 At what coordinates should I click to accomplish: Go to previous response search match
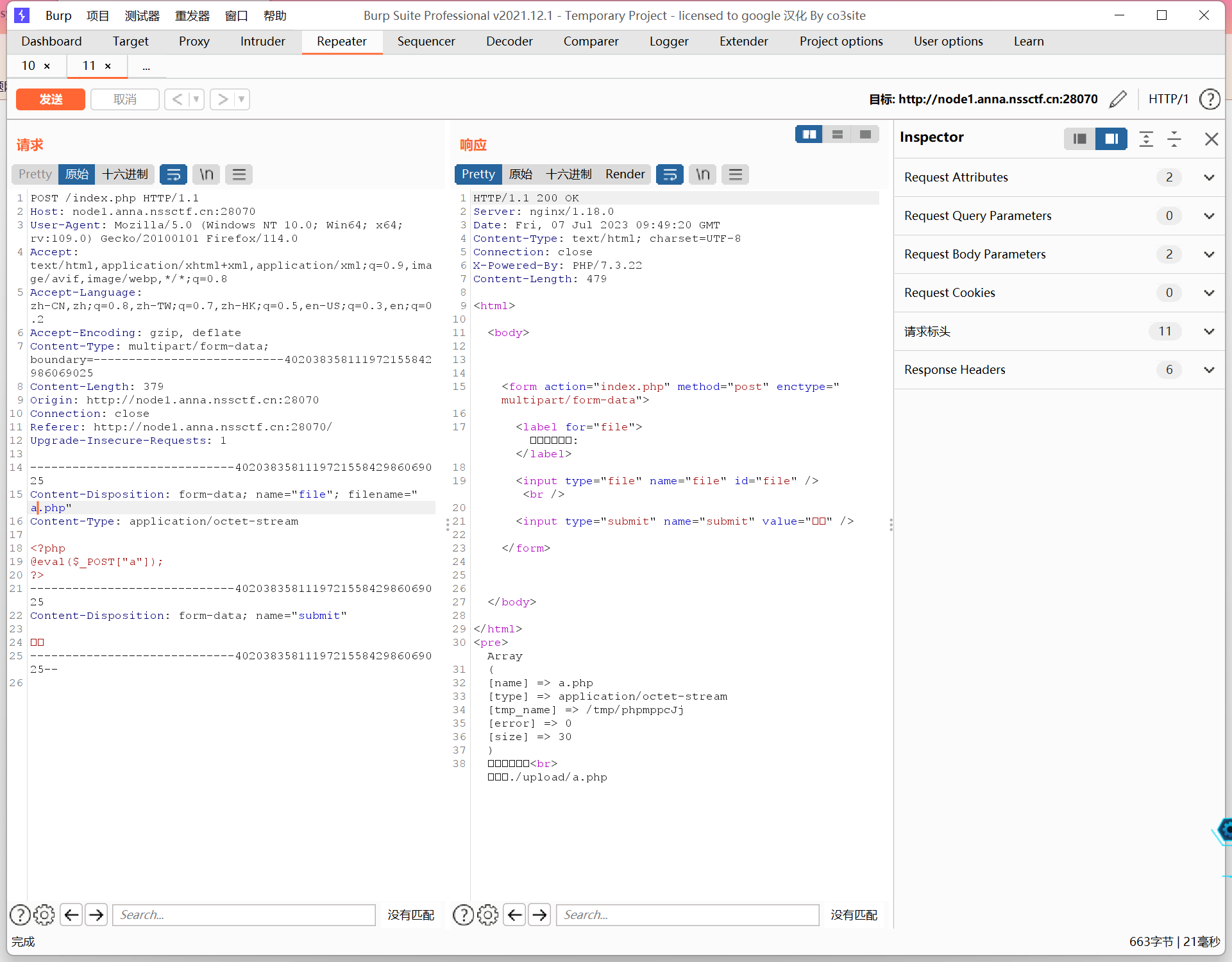click(515, 915)
